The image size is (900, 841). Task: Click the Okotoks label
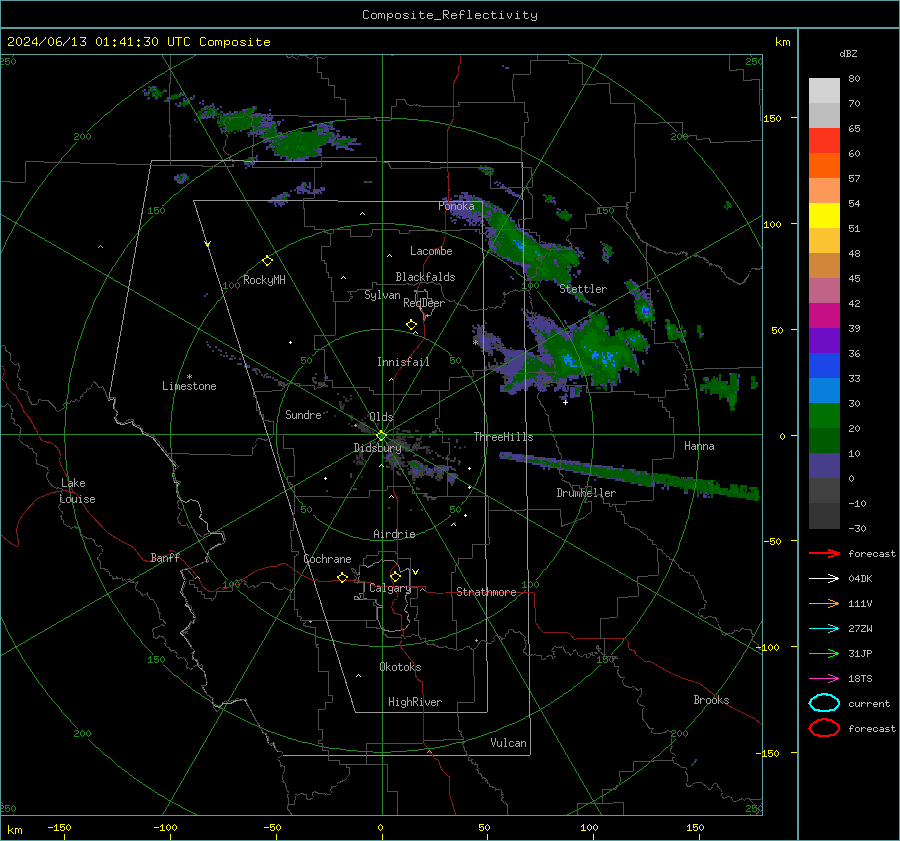coord(400,667)
